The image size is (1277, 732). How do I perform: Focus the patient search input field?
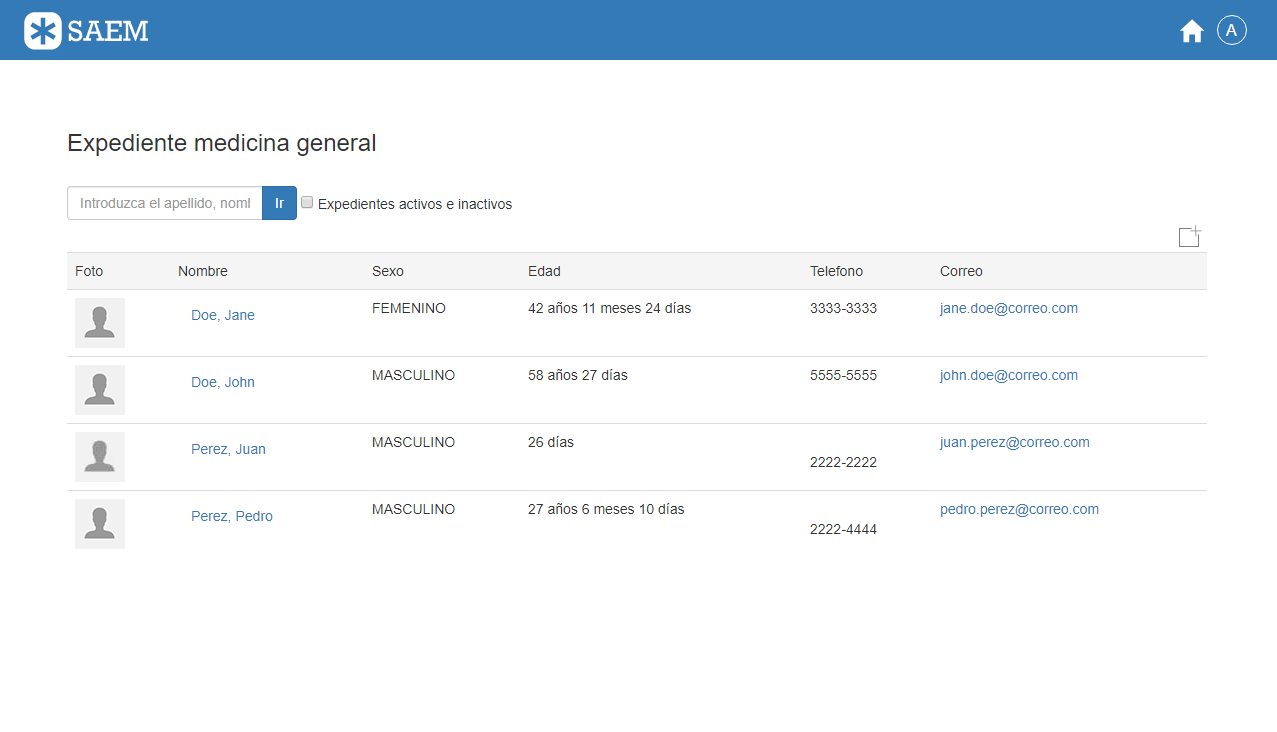(165, 203)
